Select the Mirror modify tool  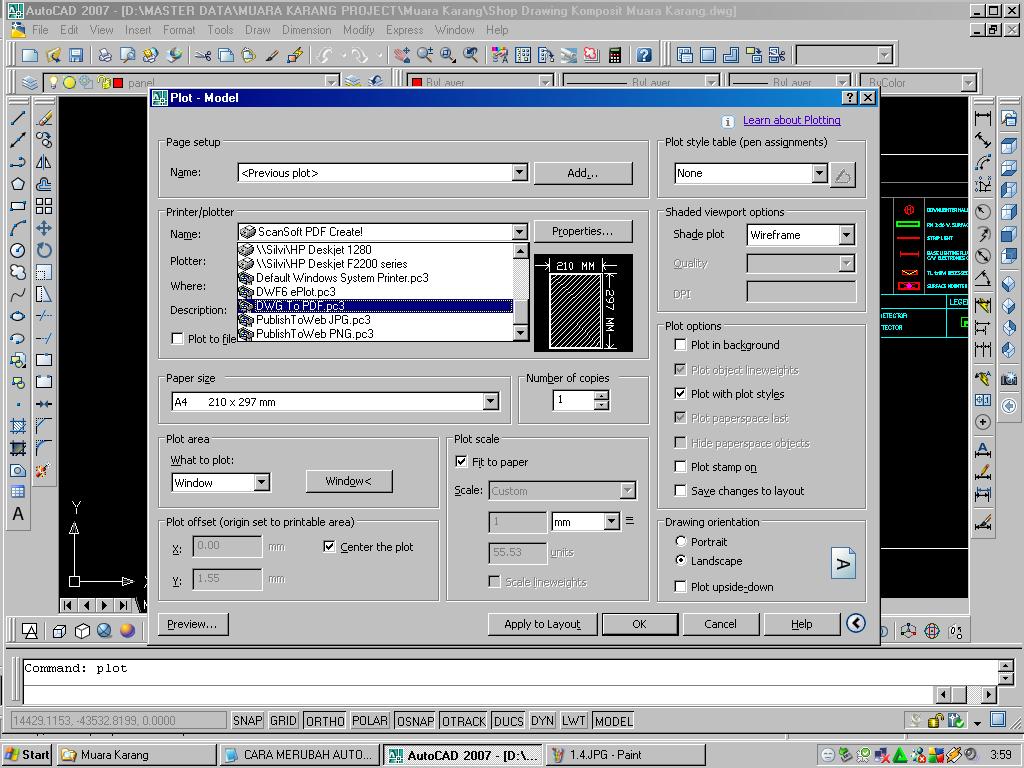[x=44, y=162]
